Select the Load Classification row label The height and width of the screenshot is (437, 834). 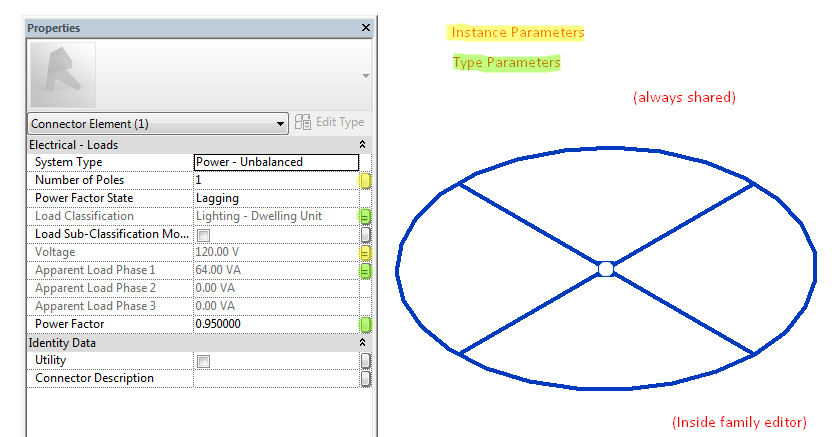84,216
